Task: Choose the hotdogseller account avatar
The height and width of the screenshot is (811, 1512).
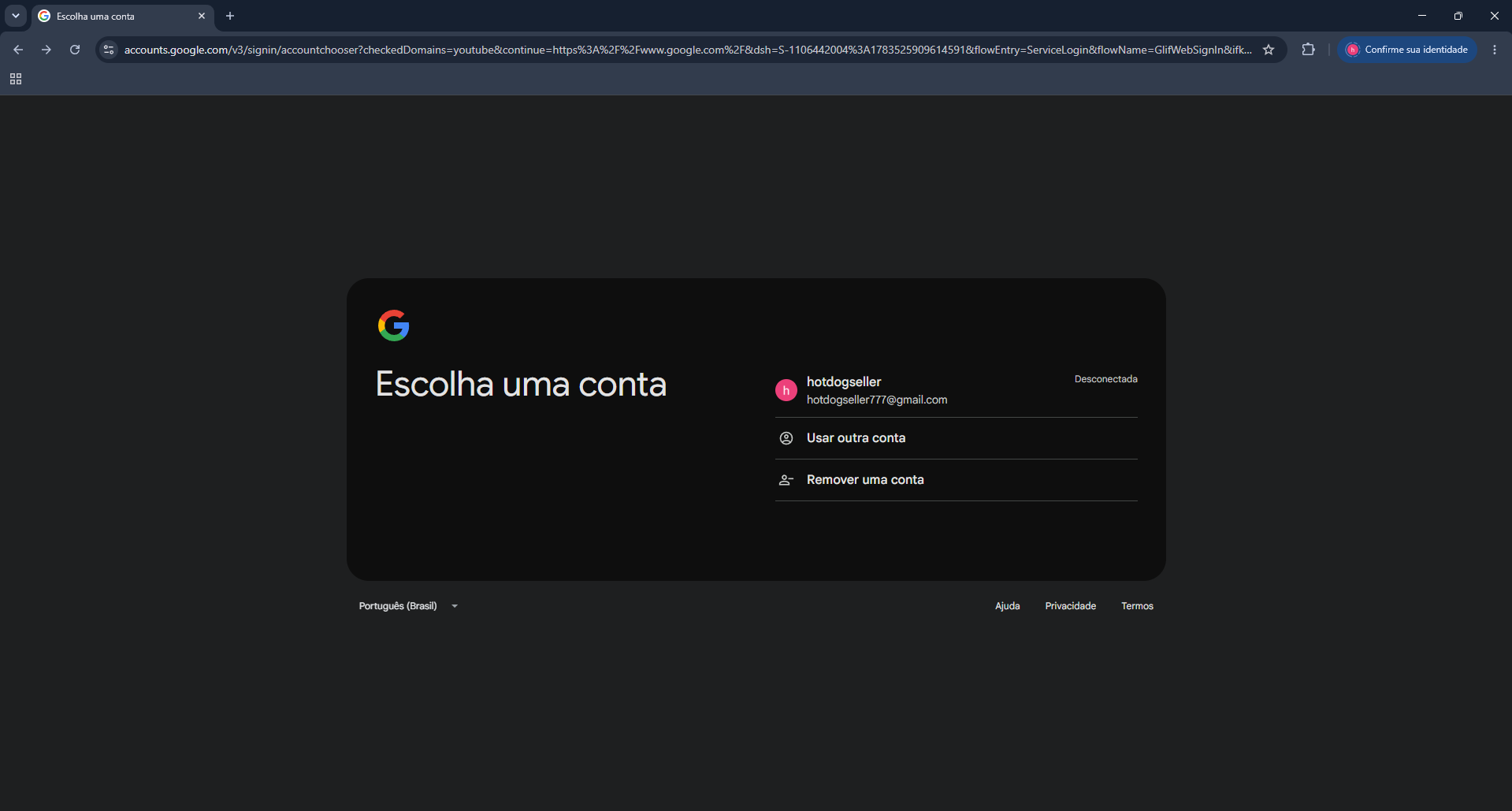Action: point(786,390)
